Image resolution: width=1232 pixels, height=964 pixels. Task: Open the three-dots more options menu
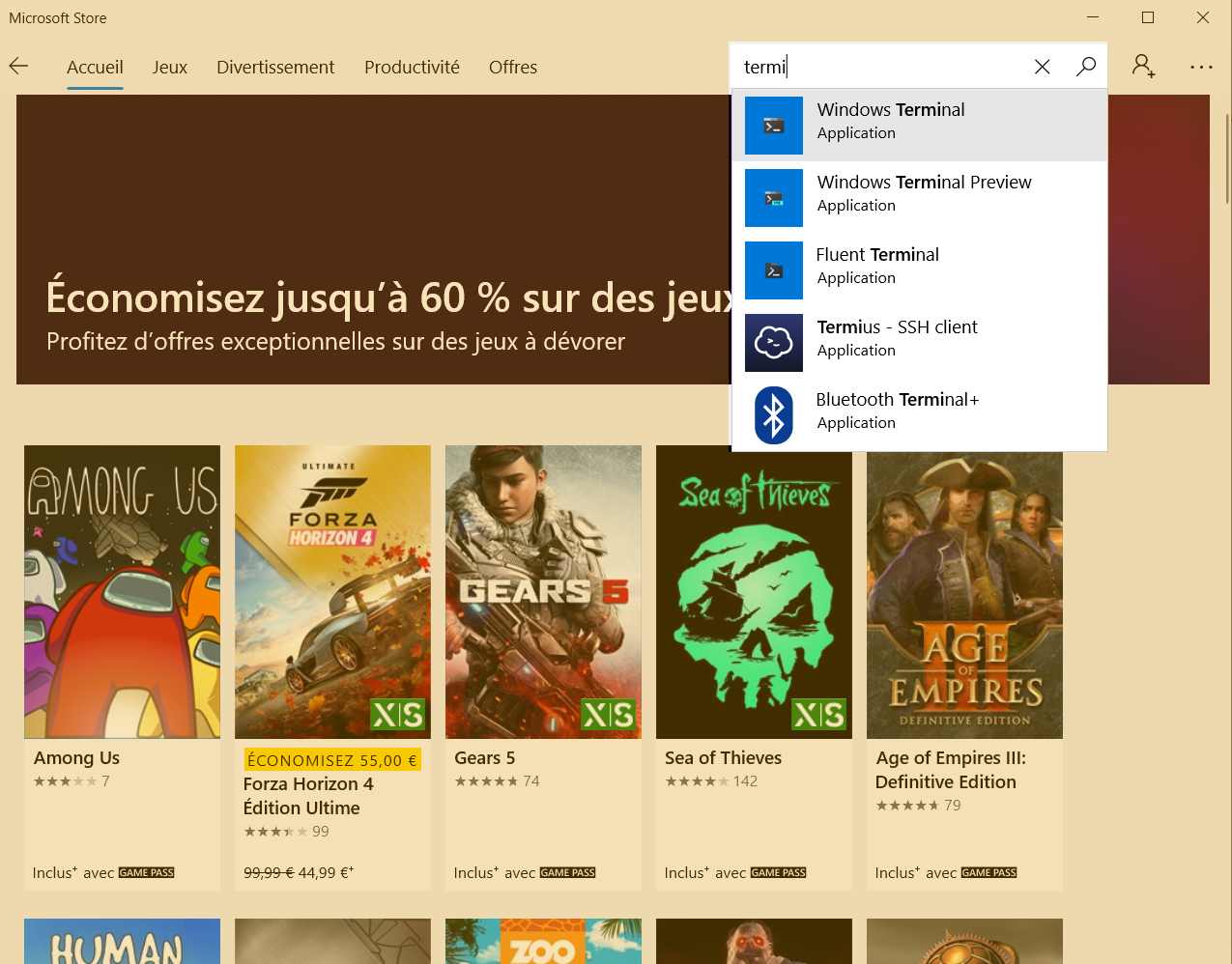click(x=1201, y=67)
